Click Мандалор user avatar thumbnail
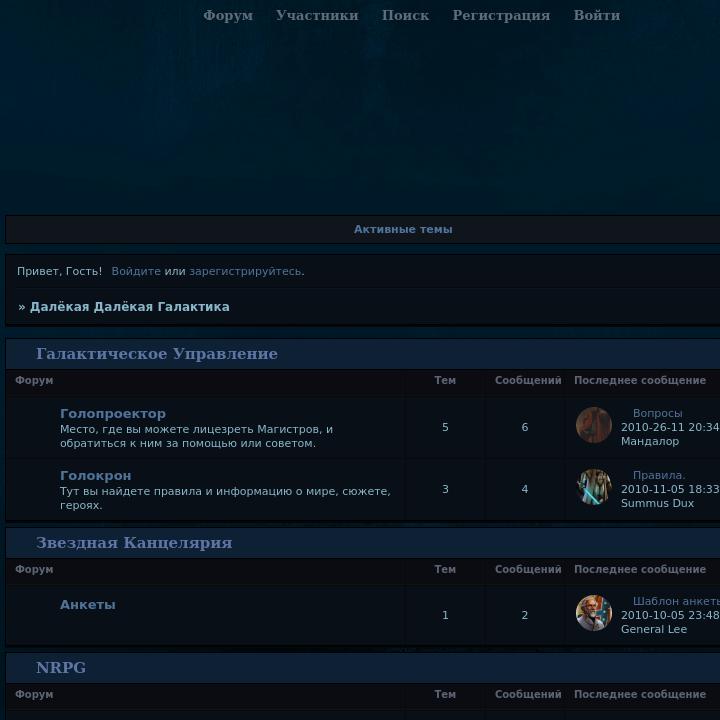The width and height of the screenshot is (720, 720). [594, 425]
